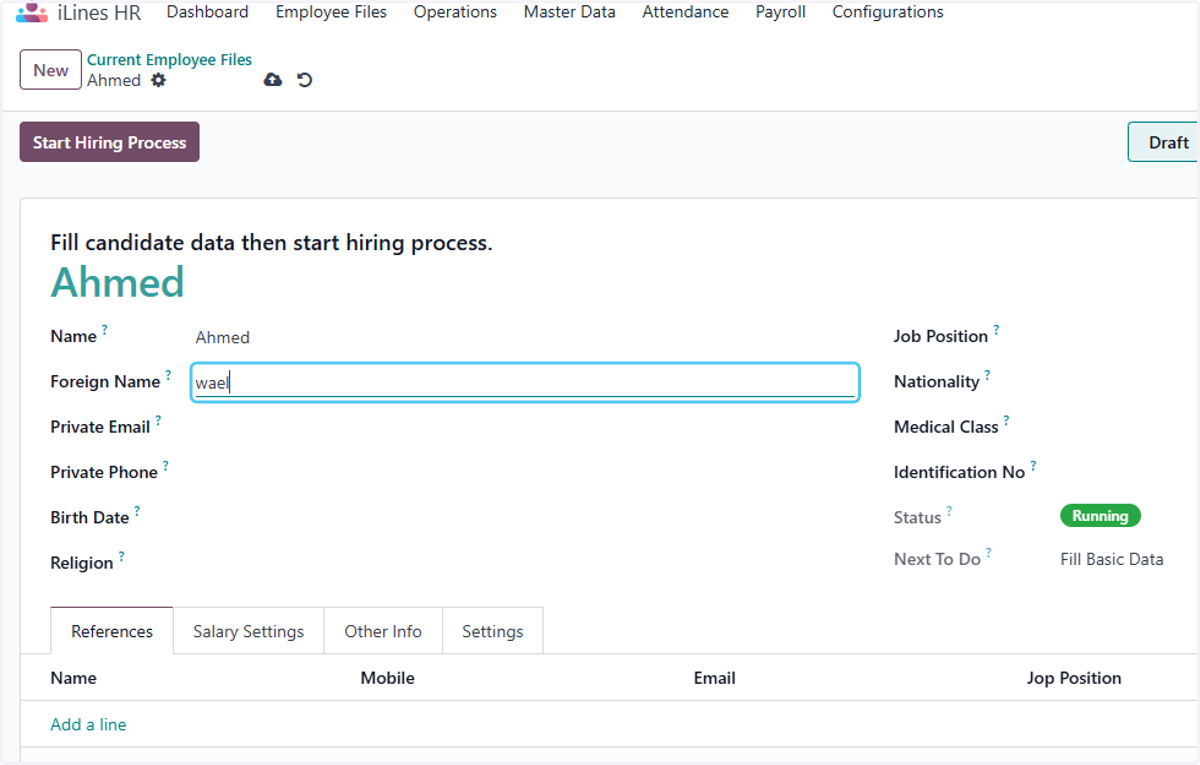Click the Private Email field
This screenshot has height=765, width=1200.
(525, 428)
